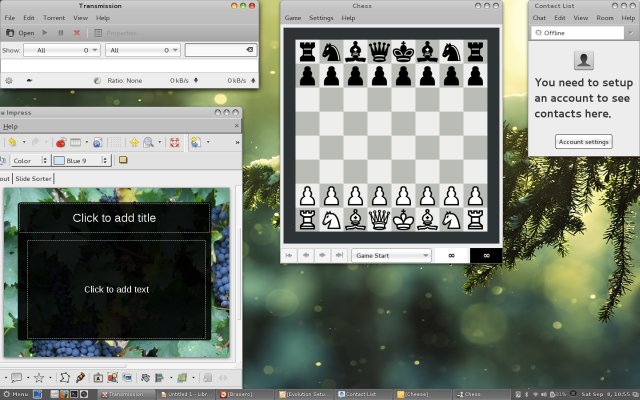Click the zoom magnifier icon in Impress
This screenshot has height=400, width=640.
147,142
